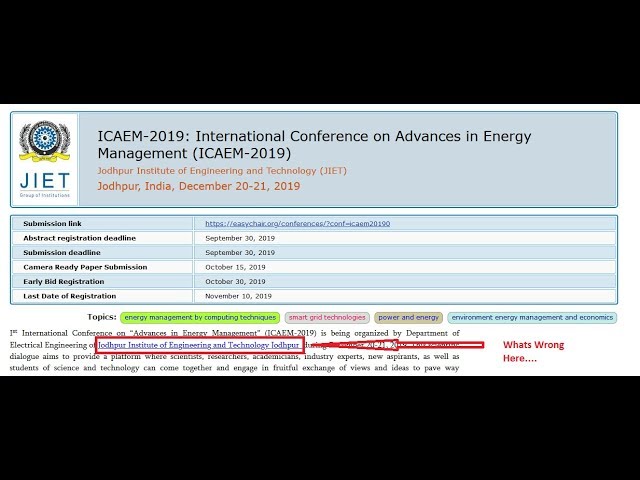Click the ICAEM-2019 conference title heading
Image resolution: width=640 pixels, height=480 pixels.
pos(314,144)
